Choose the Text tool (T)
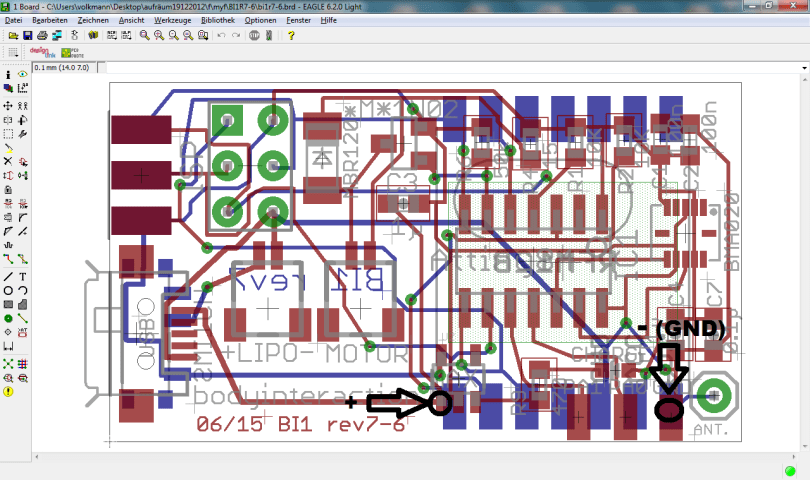Screen dimensions: 810x480 tap(22, 276)
